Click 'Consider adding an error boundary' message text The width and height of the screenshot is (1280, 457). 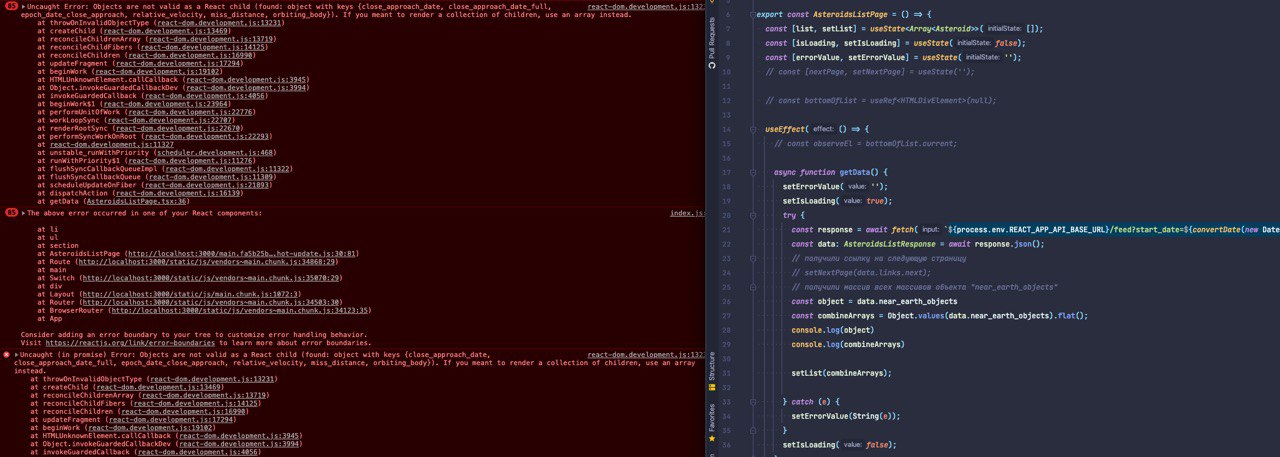193,334
